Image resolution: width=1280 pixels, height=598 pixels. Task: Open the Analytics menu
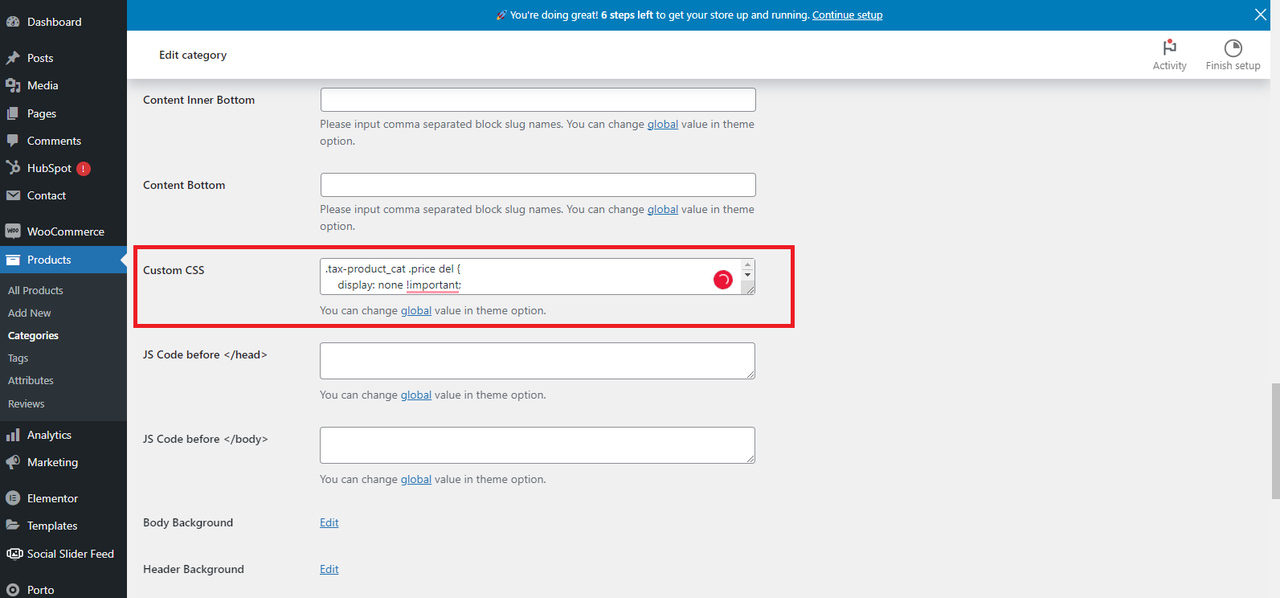tap(49, 435)
